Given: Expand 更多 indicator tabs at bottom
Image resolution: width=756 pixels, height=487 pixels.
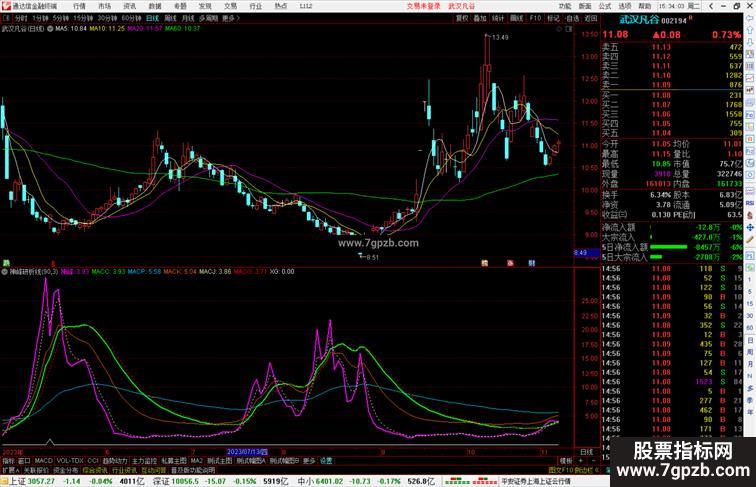Looking at the screenshot, I should [x=309, y=461].
